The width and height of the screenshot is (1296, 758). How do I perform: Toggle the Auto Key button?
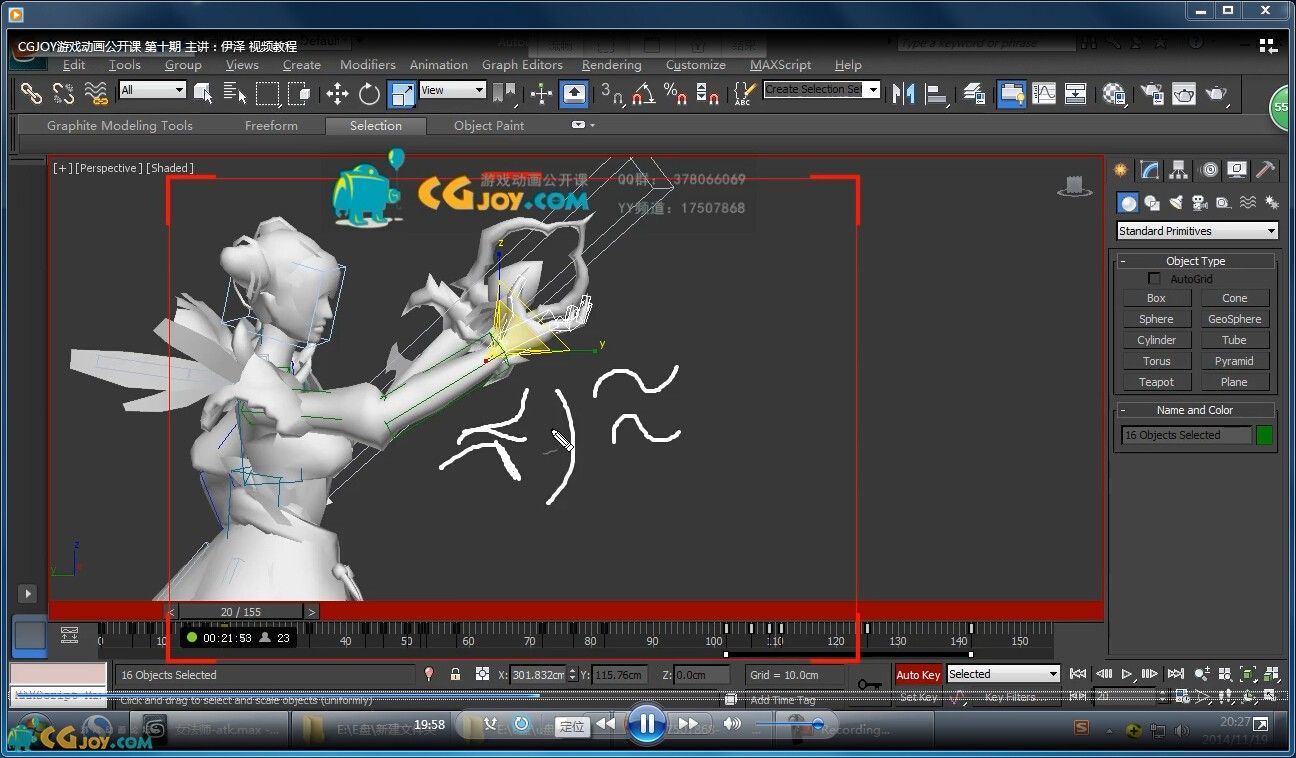(918, 674)
